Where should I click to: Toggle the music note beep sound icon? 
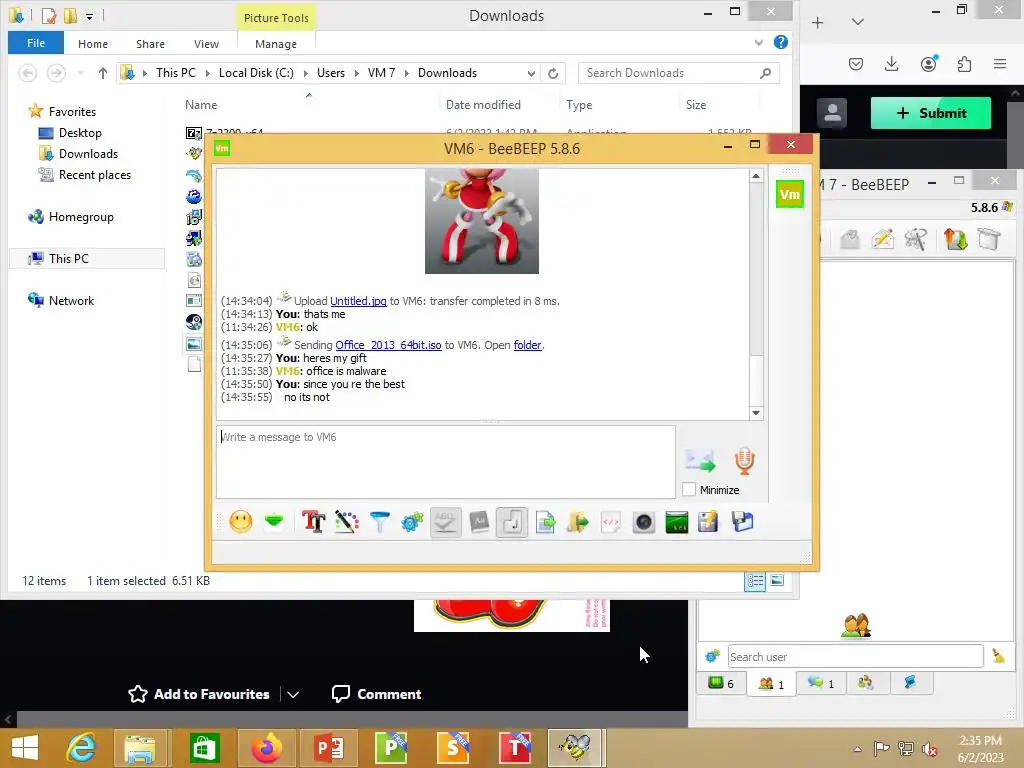pos(512,522)
